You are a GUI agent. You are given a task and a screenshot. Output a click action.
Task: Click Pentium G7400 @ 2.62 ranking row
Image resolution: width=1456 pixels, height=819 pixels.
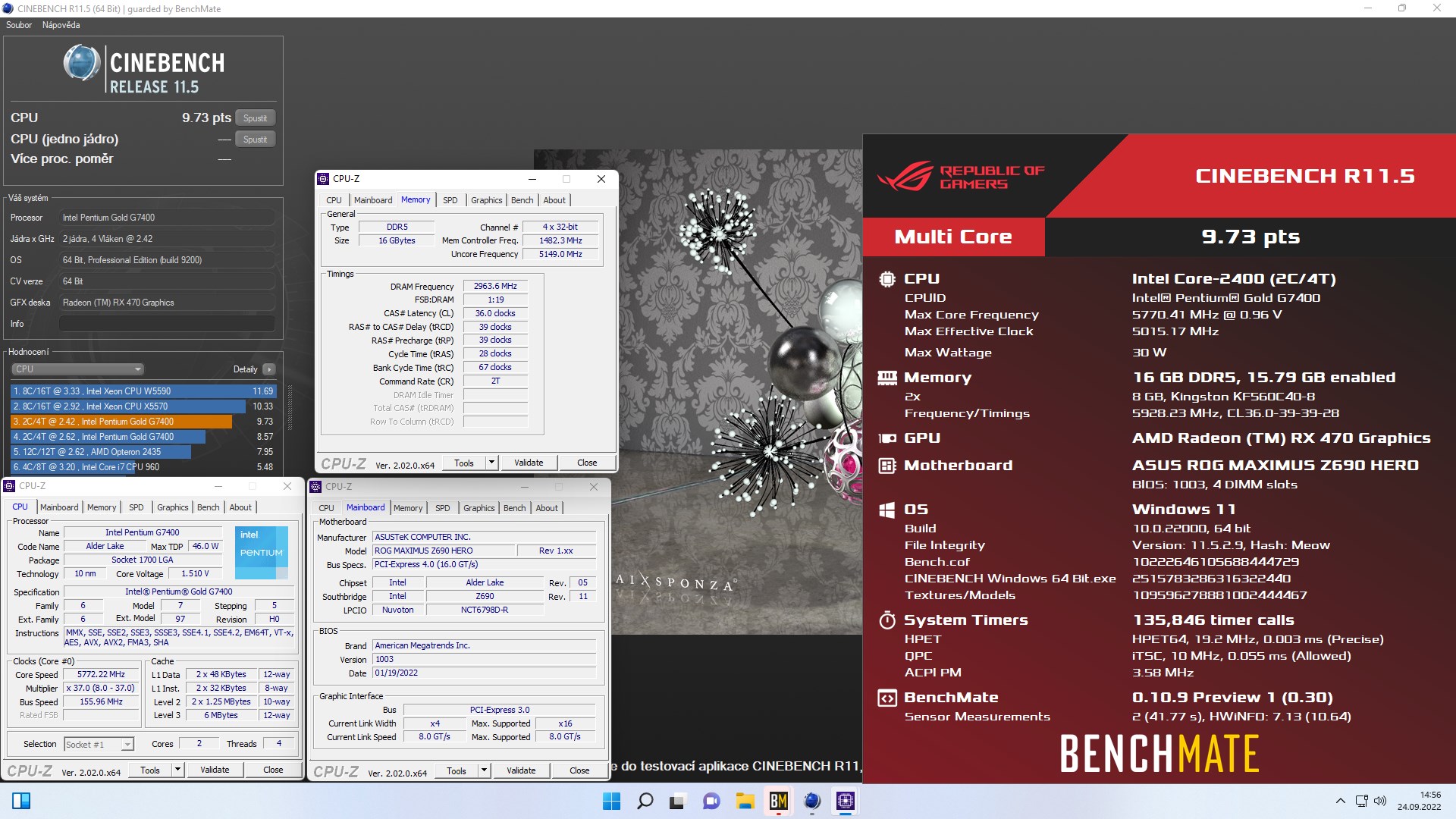pos(143,437)
